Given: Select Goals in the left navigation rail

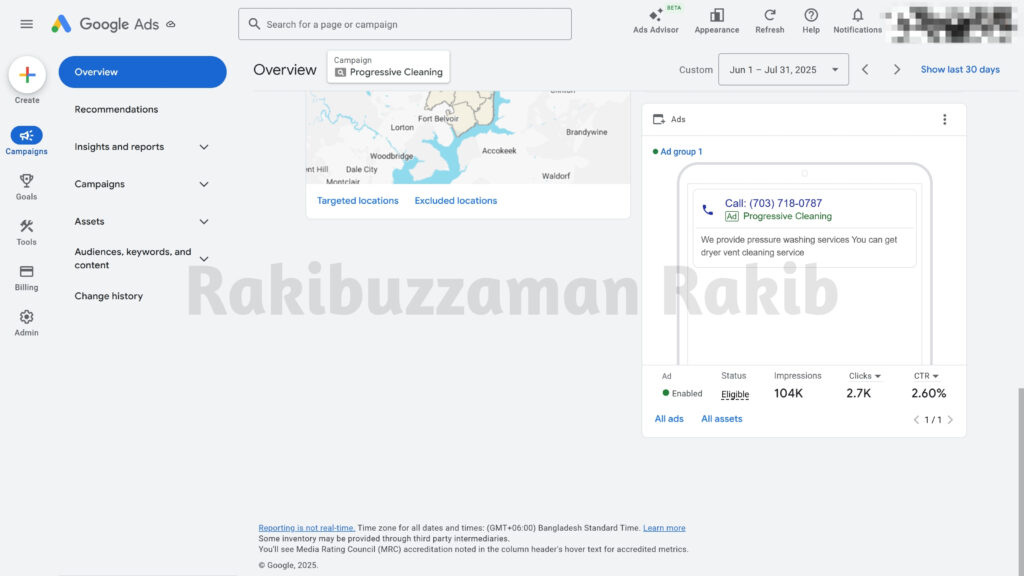Looking at the screenshot, I should point(26,184).
